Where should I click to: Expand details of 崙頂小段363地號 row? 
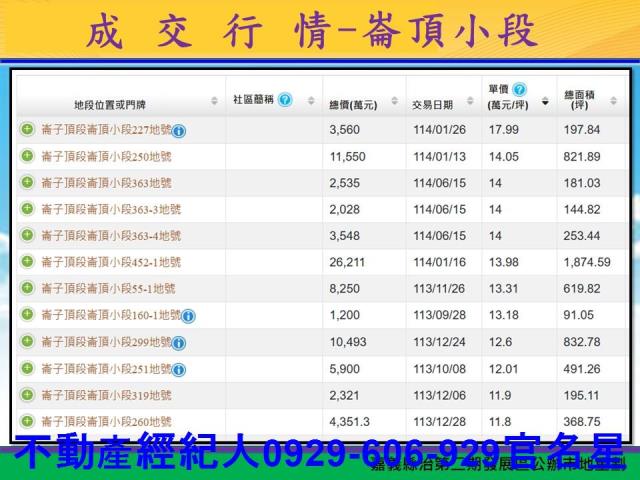(27, 182)
